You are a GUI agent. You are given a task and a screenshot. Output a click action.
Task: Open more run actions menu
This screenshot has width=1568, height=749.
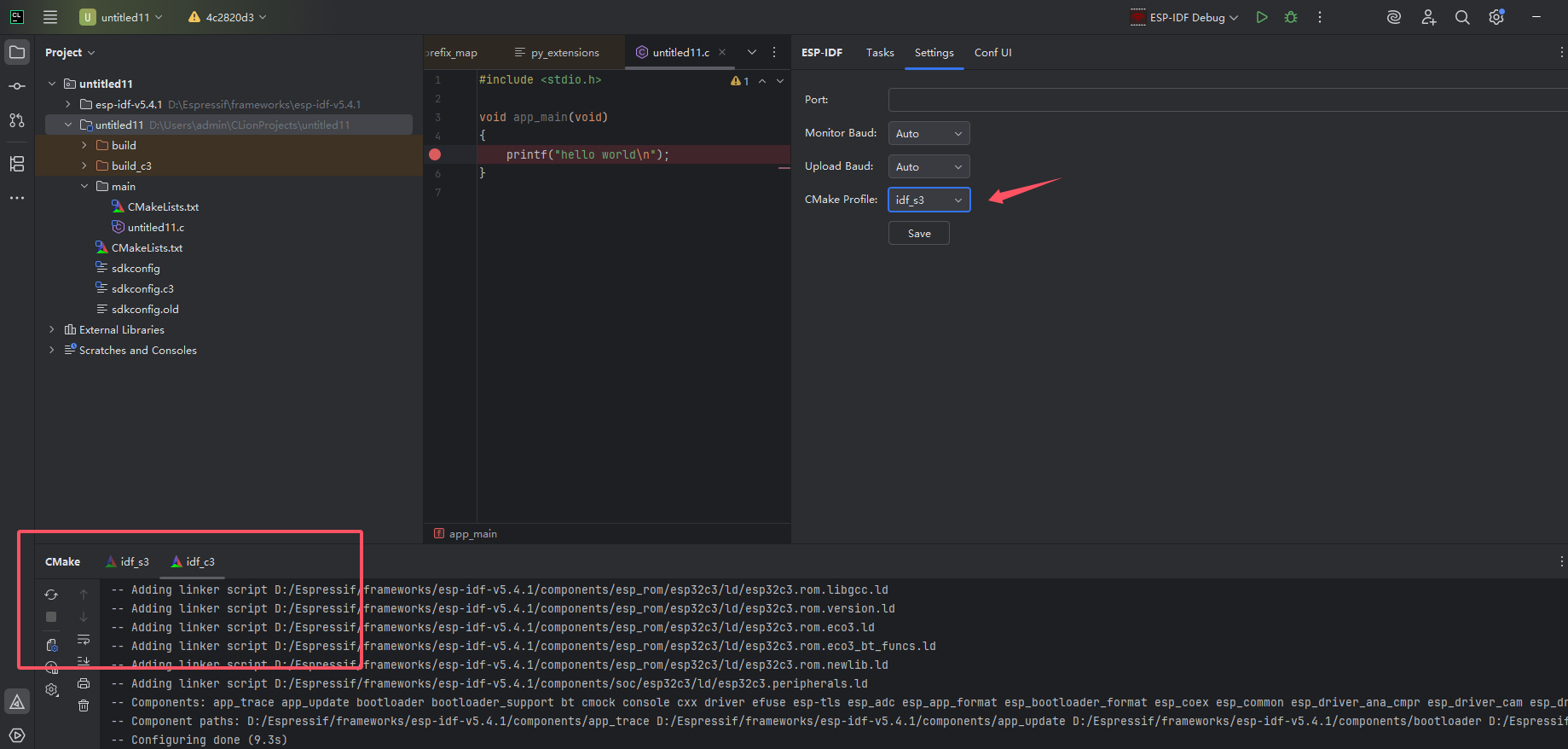pyautogui.click(x=1320, y=17)
